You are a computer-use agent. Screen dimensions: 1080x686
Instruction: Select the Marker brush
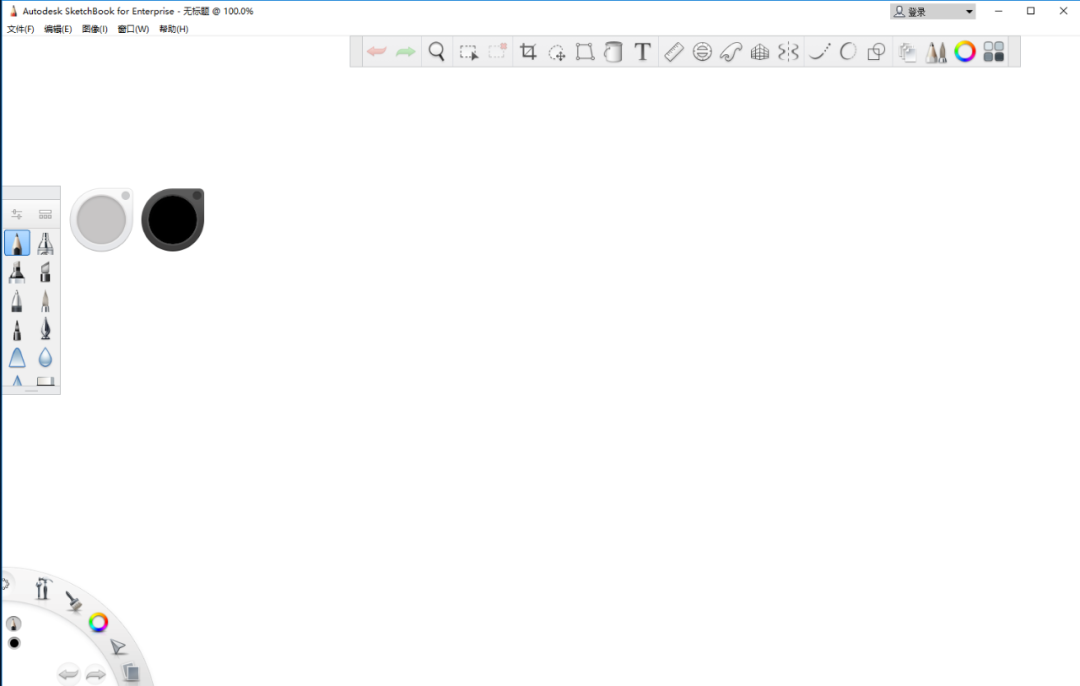point(17,272)
